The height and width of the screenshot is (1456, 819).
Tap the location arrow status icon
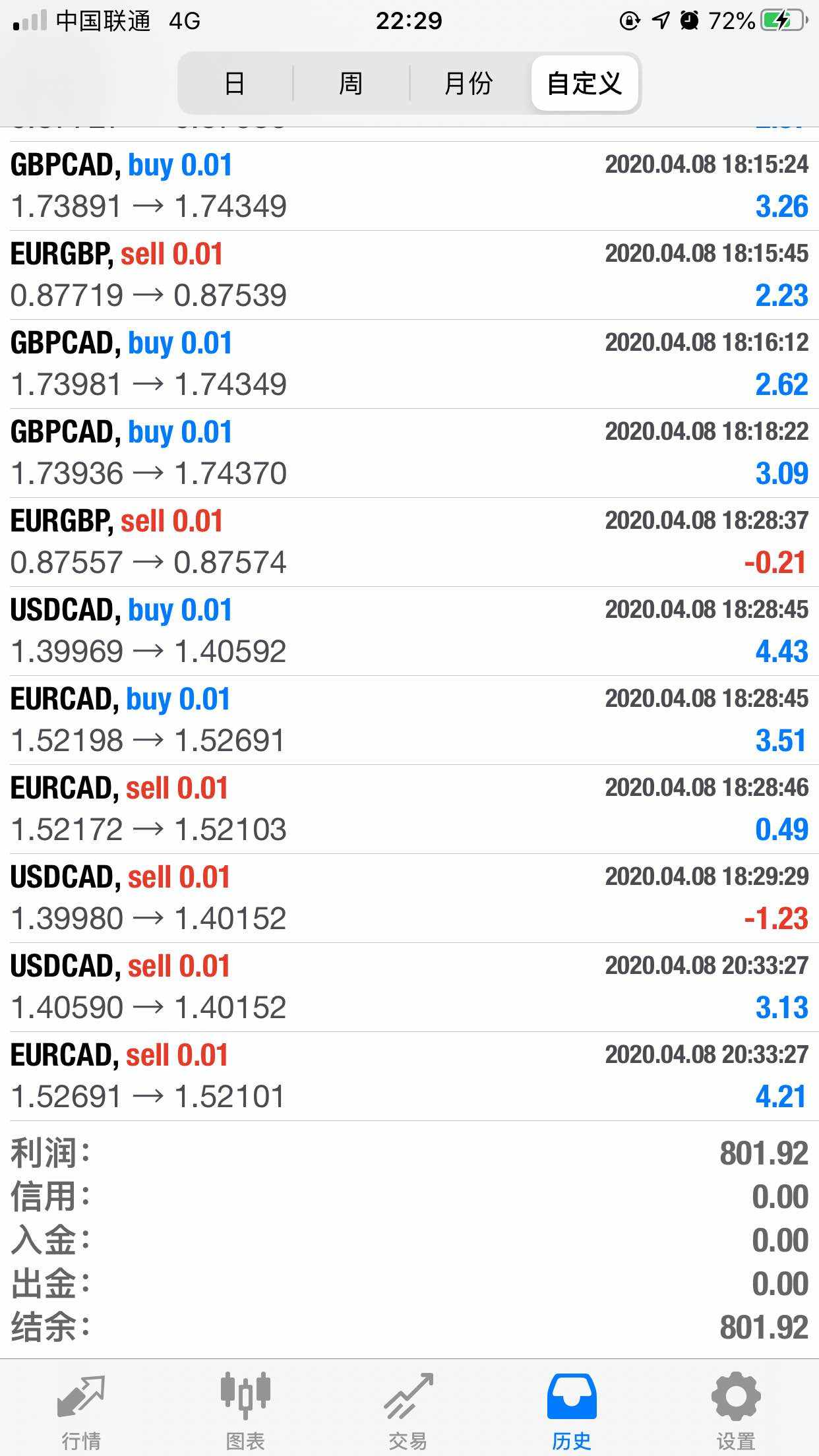[660, 21]
